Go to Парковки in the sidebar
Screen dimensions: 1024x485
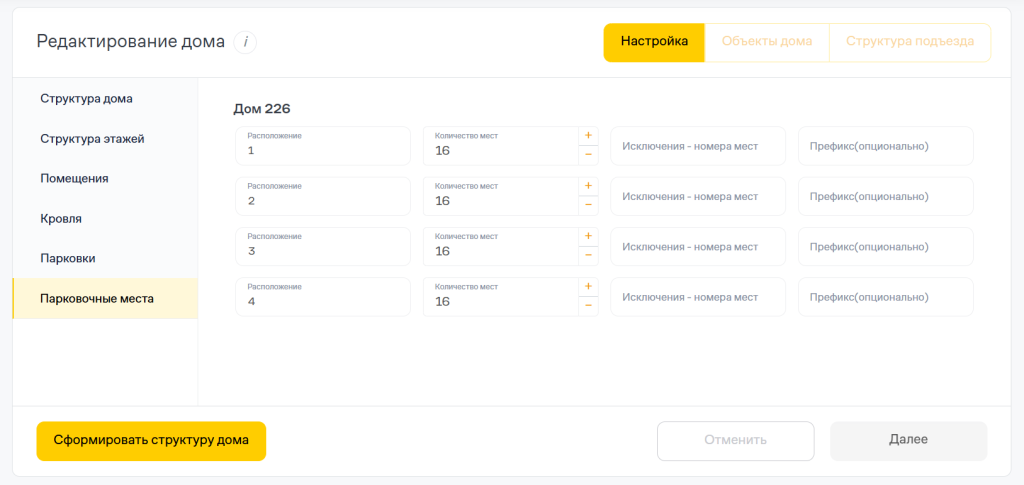click(x=105, y=258)
